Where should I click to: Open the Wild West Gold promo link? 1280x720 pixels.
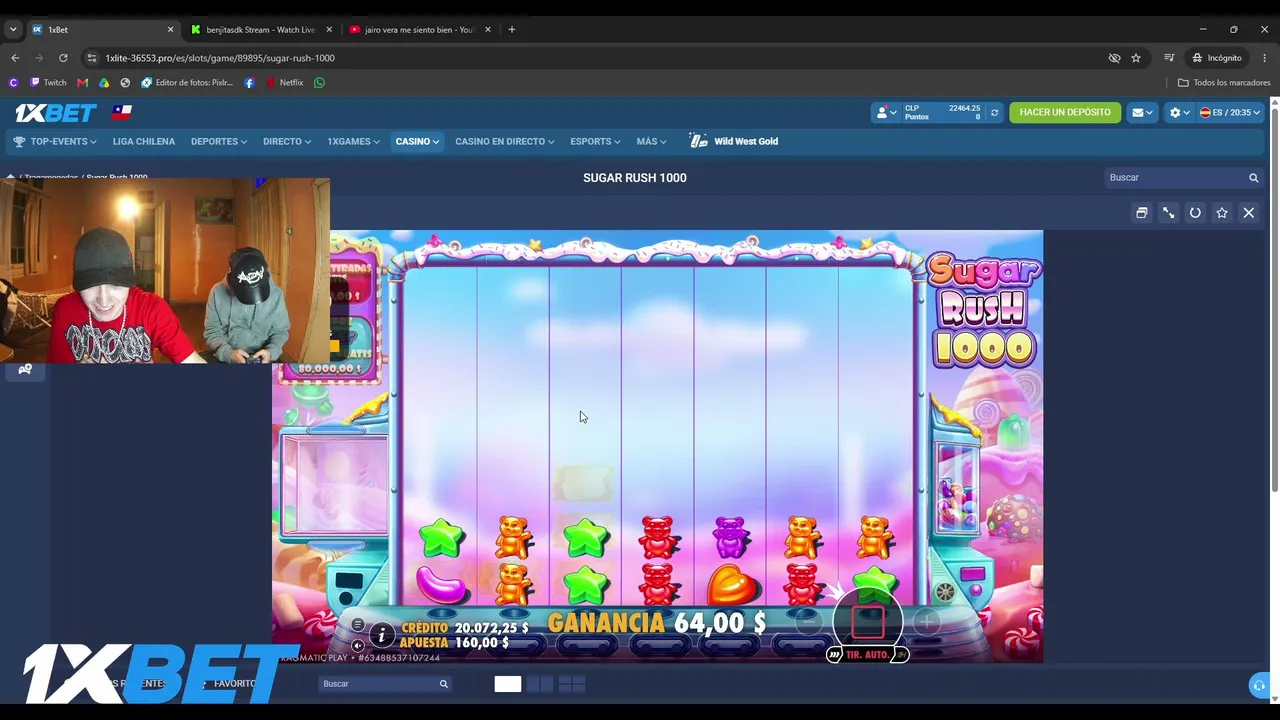[734, 142]
